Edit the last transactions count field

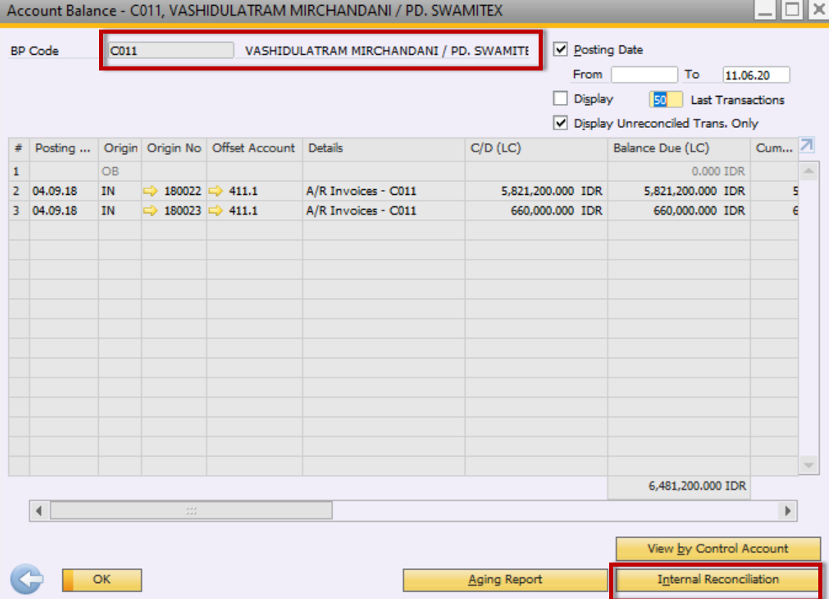(x=666, y=99)
